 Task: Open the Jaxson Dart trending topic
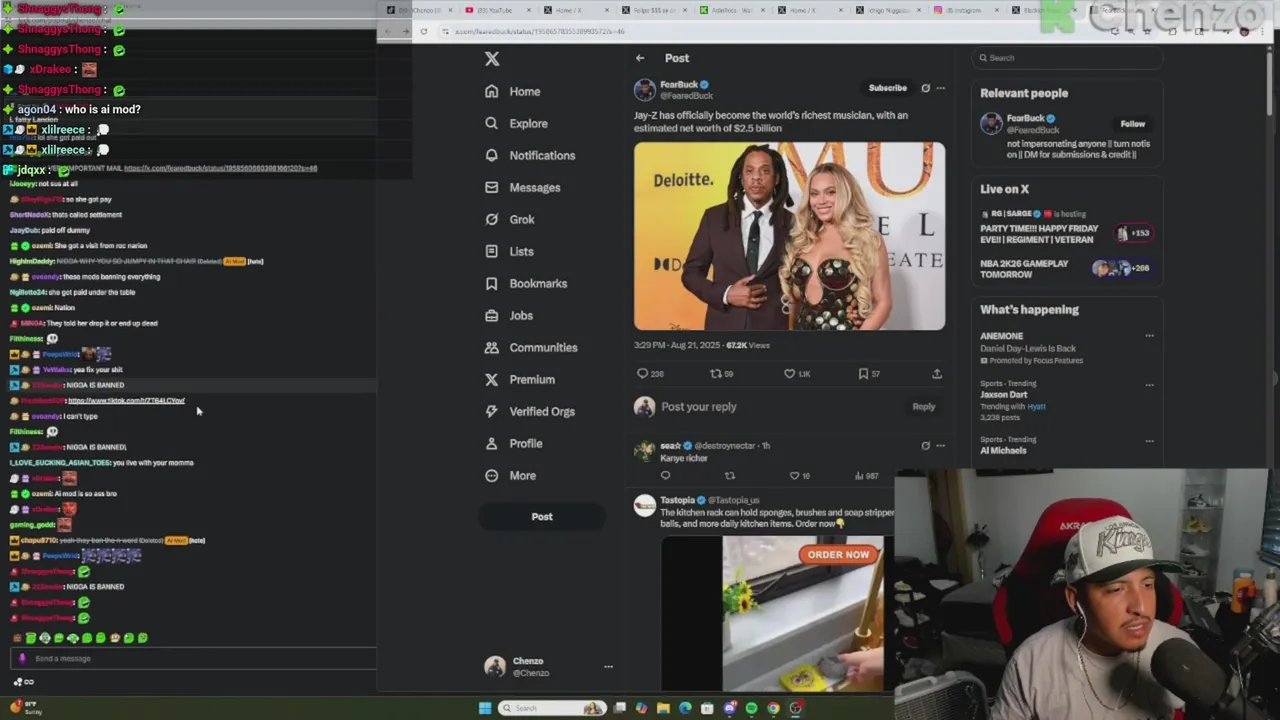pyautogui.click(x=1003, y=395)
